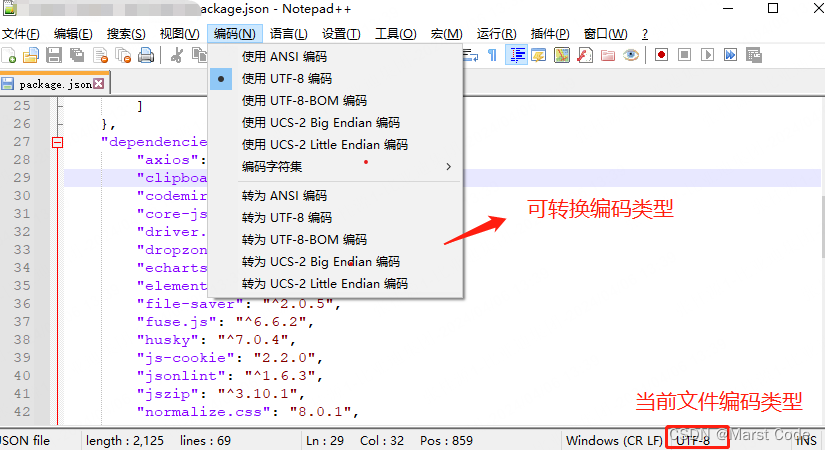Image resolution: width=825 pixels, height=450 pixels.
Task: Stop macro recording square icon
Action: coord(685,55)
